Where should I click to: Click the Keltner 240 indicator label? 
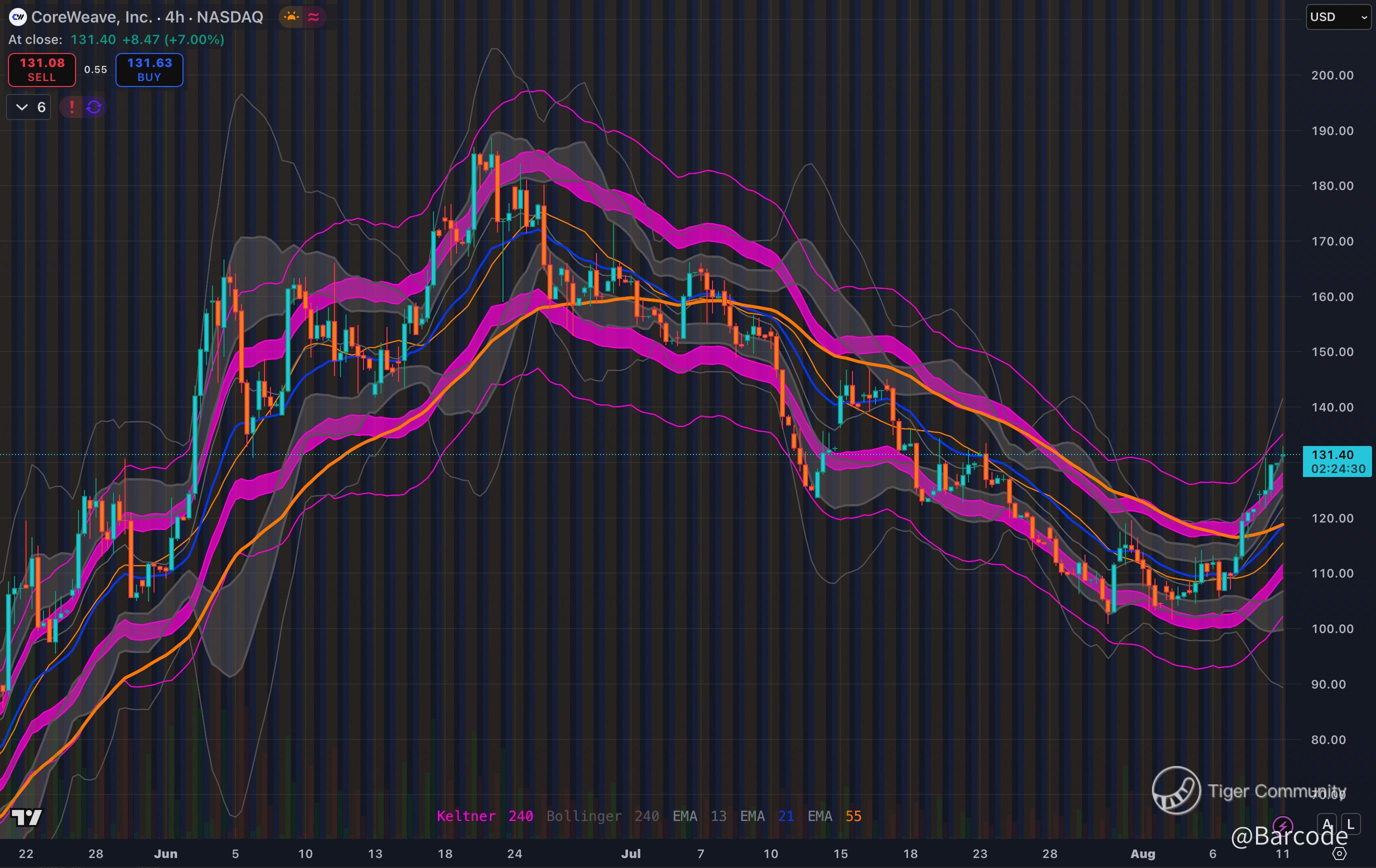click(484, 816)
